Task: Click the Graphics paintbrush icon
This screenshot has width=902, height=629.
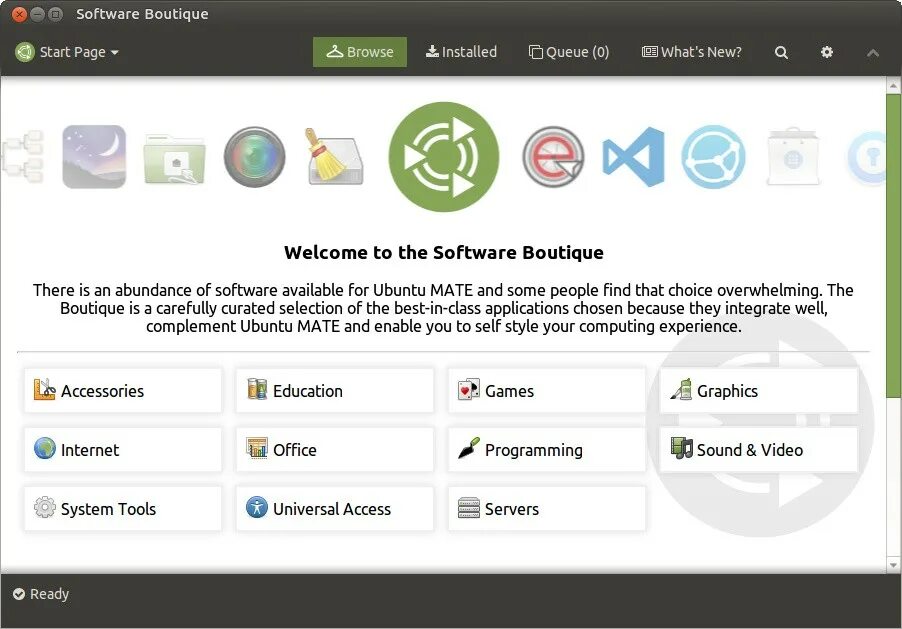Action: [681, 390]
